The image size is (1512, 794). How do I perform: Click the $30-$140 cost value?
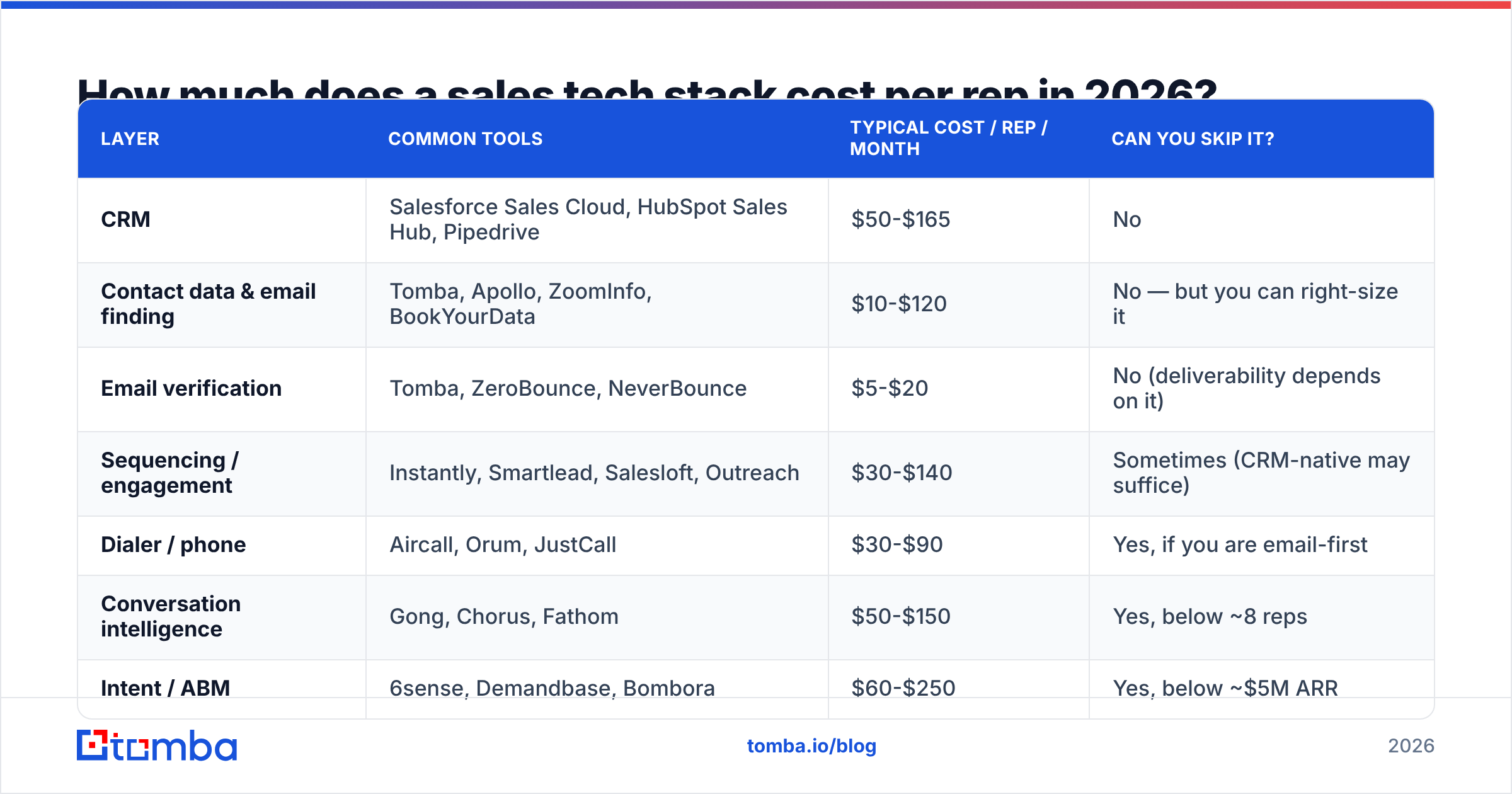(902, 473)
